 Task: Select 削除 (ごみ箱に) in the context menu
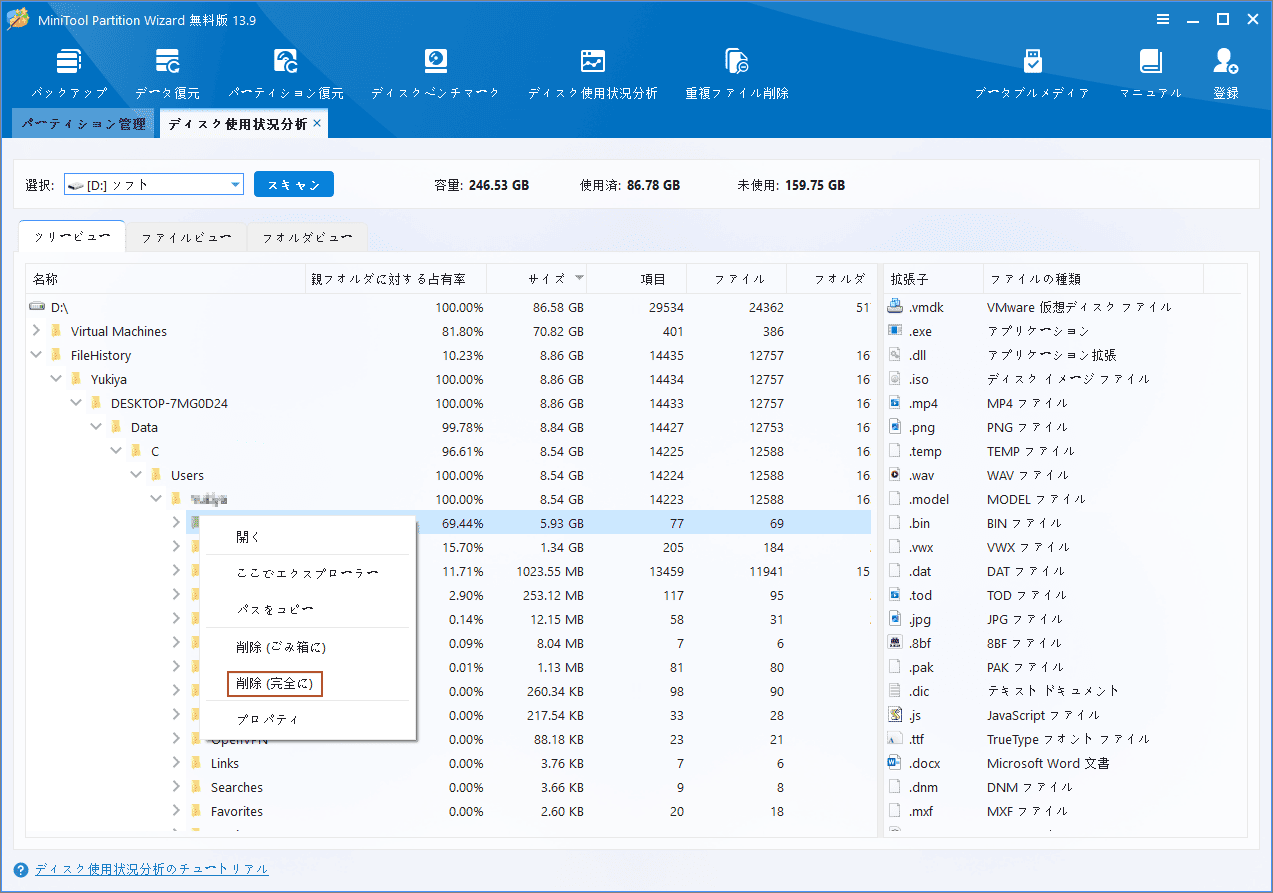[308, 647]
